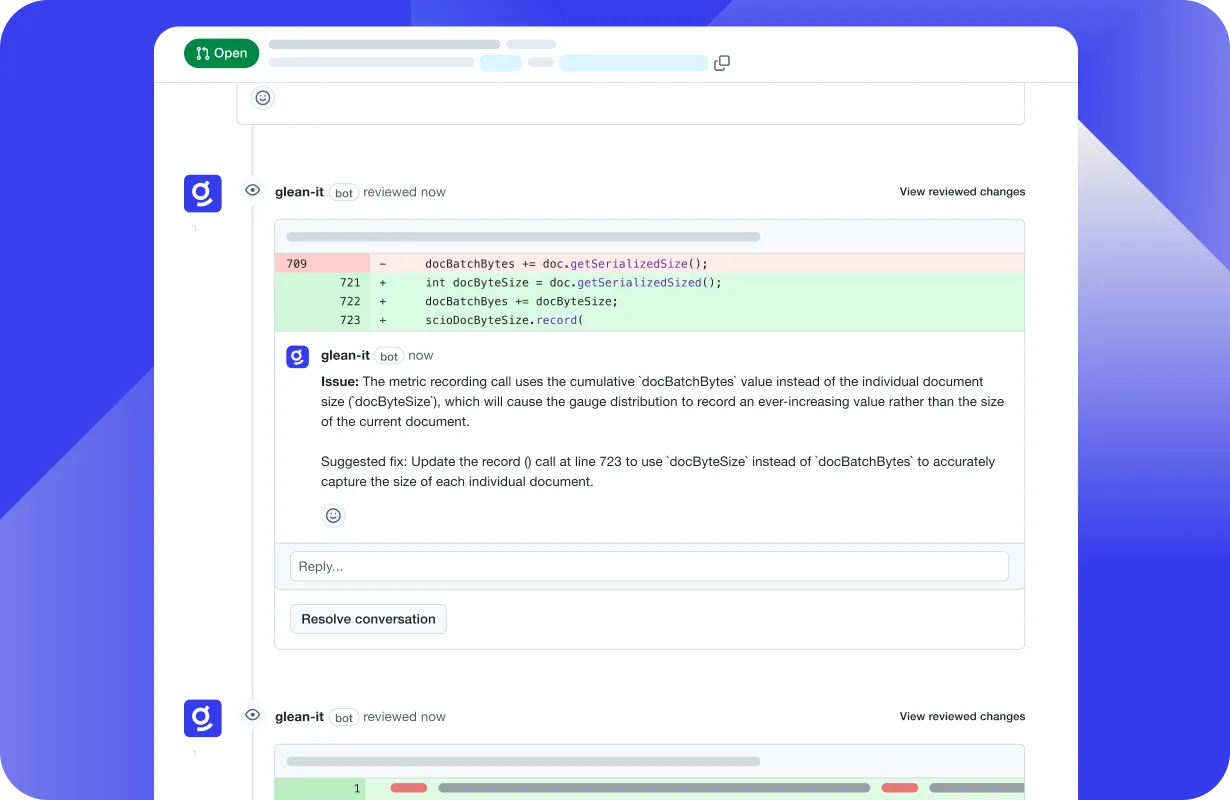Screen dimensions: 1230x800
Task: Open glean-it name in inline comment
Action: click(345, 356)
